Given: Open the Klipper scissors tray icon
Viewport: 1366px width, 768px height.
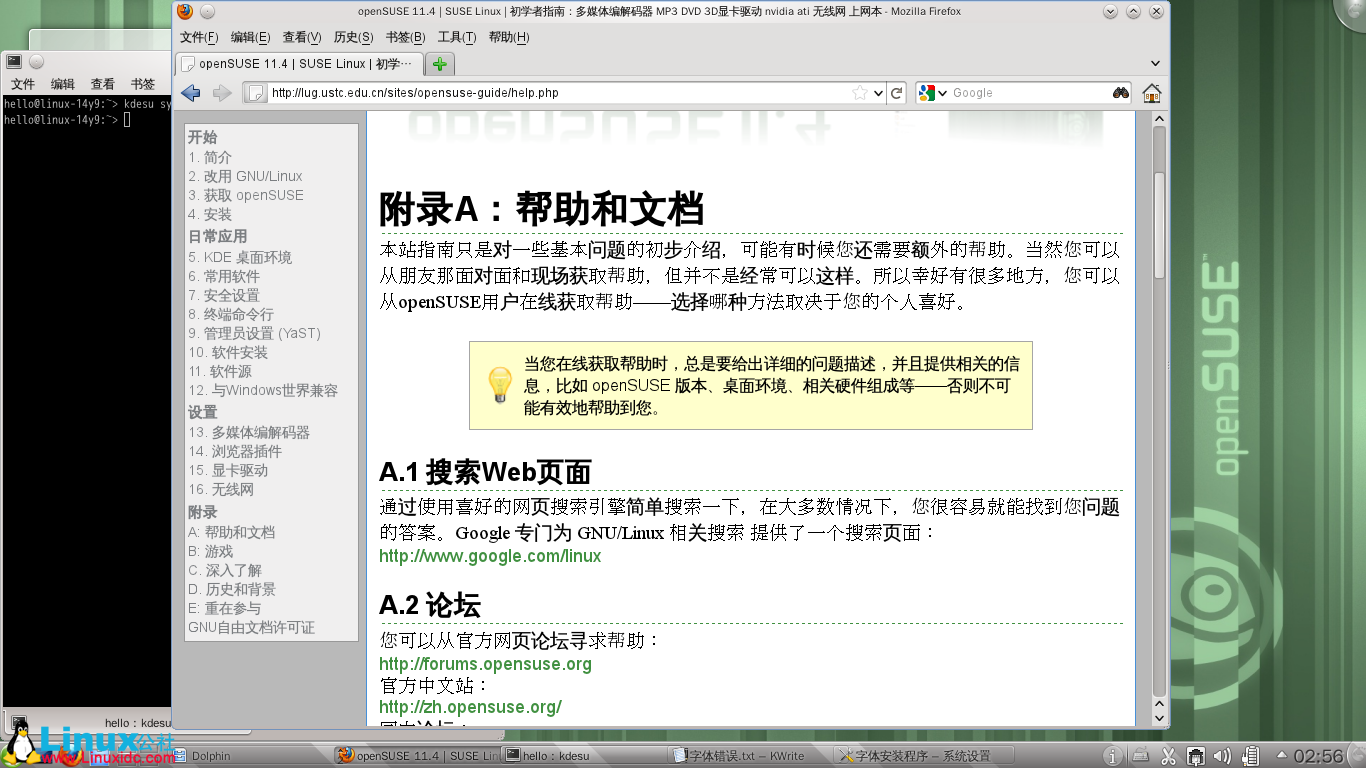Looking at the screenshot, I should [x=1168, y=756].
